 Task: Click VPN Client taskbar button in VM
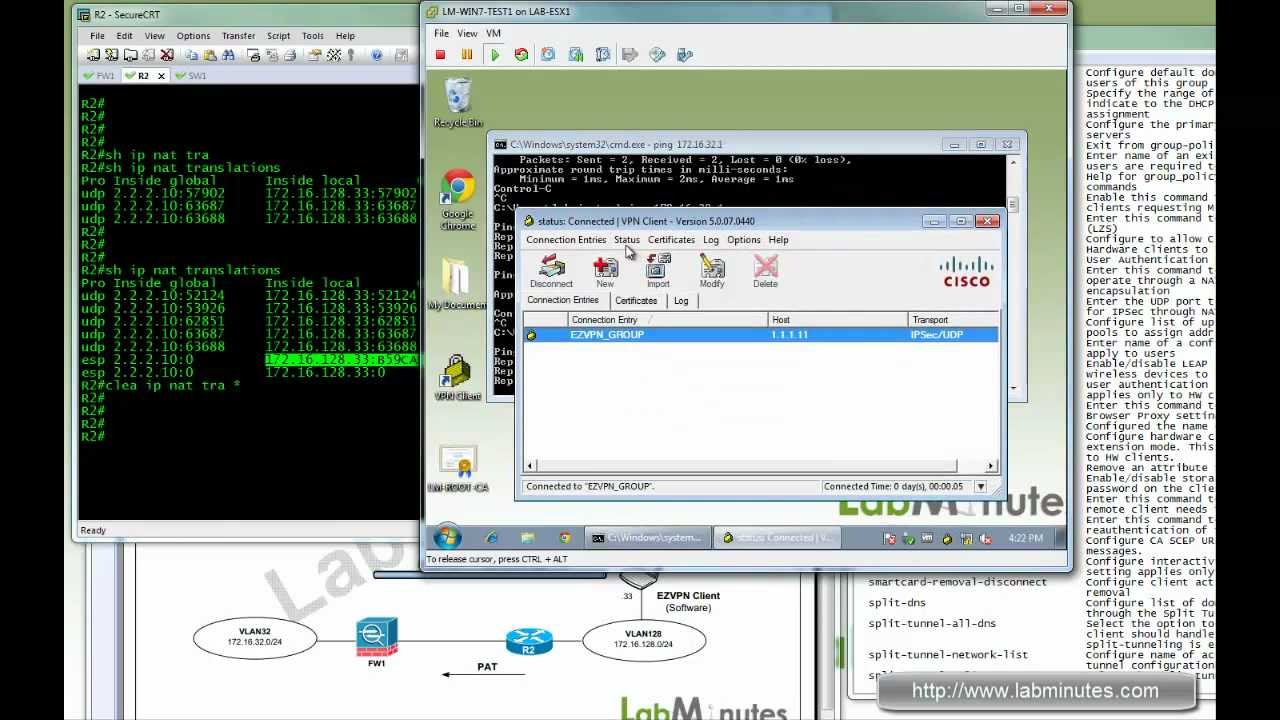click(777, 538)
